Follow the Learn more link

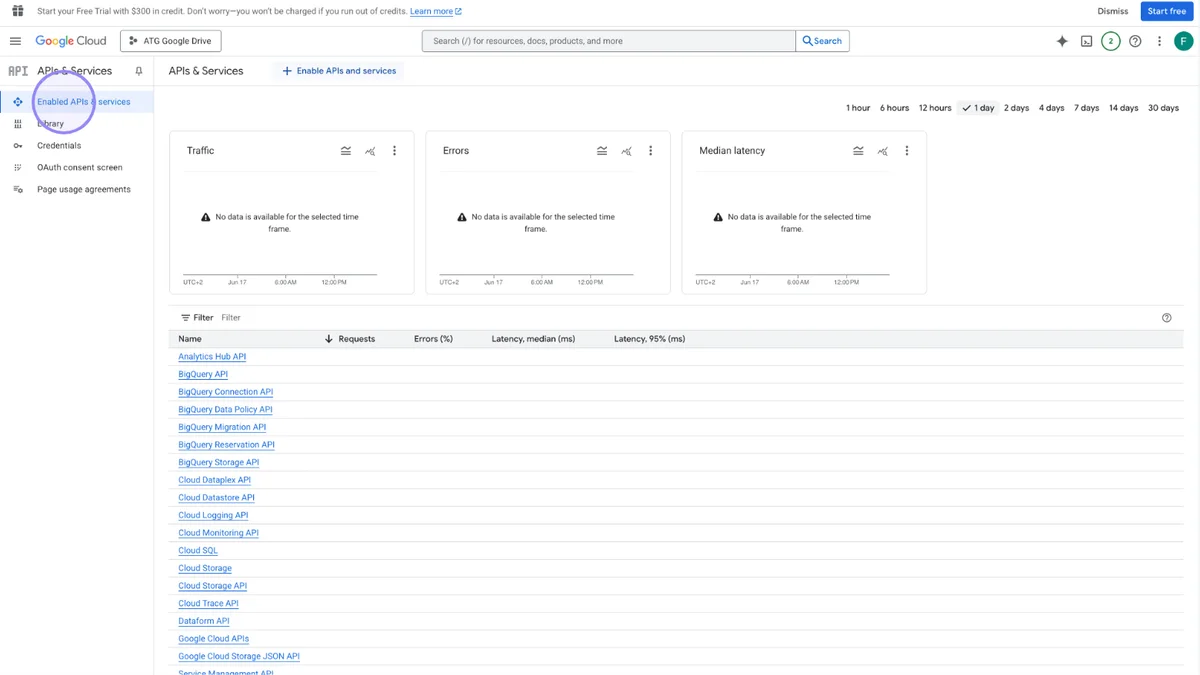click(x=436, y=11)
